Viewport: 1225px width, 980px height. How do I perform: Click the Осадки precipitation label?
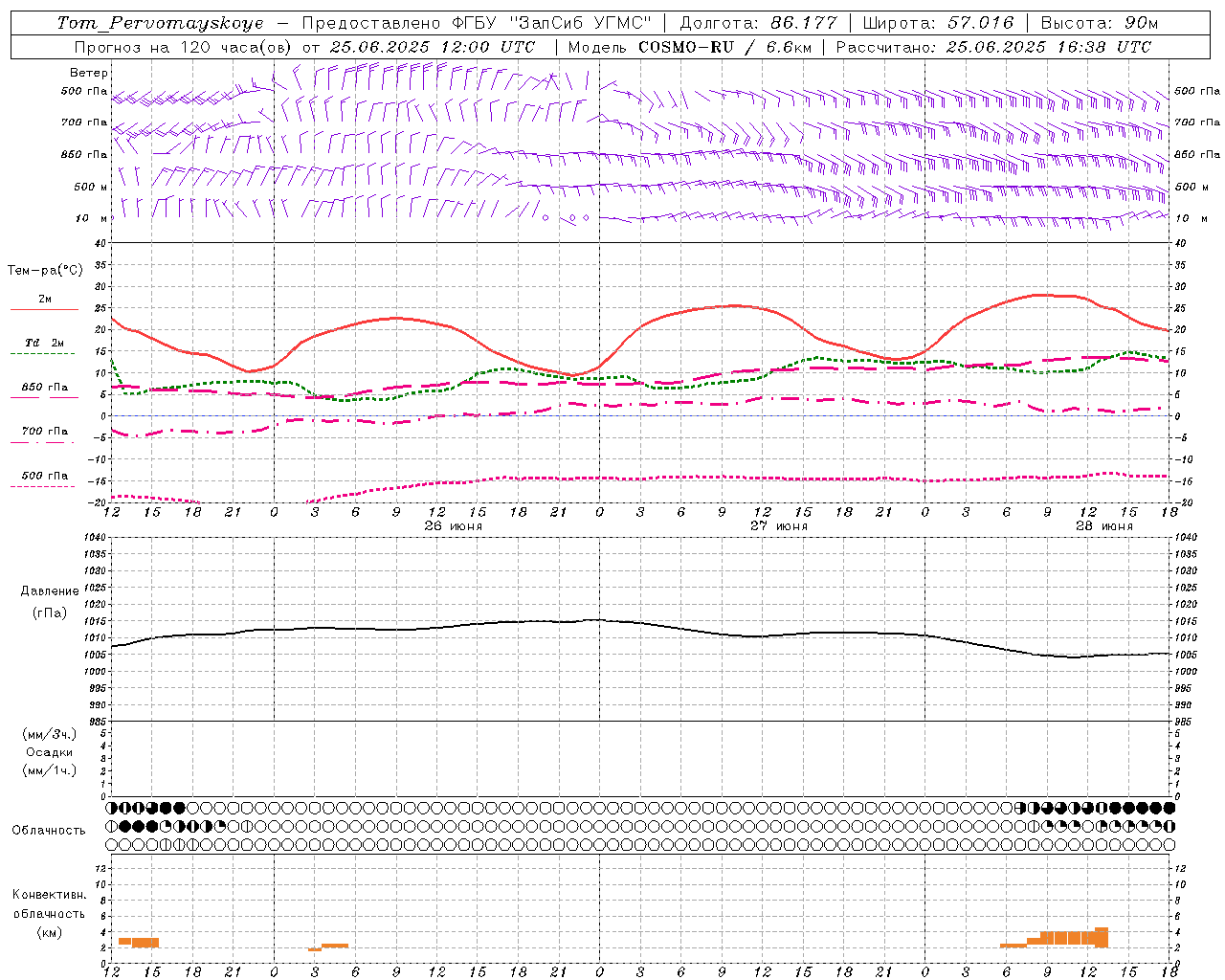(x=50, y=752)
